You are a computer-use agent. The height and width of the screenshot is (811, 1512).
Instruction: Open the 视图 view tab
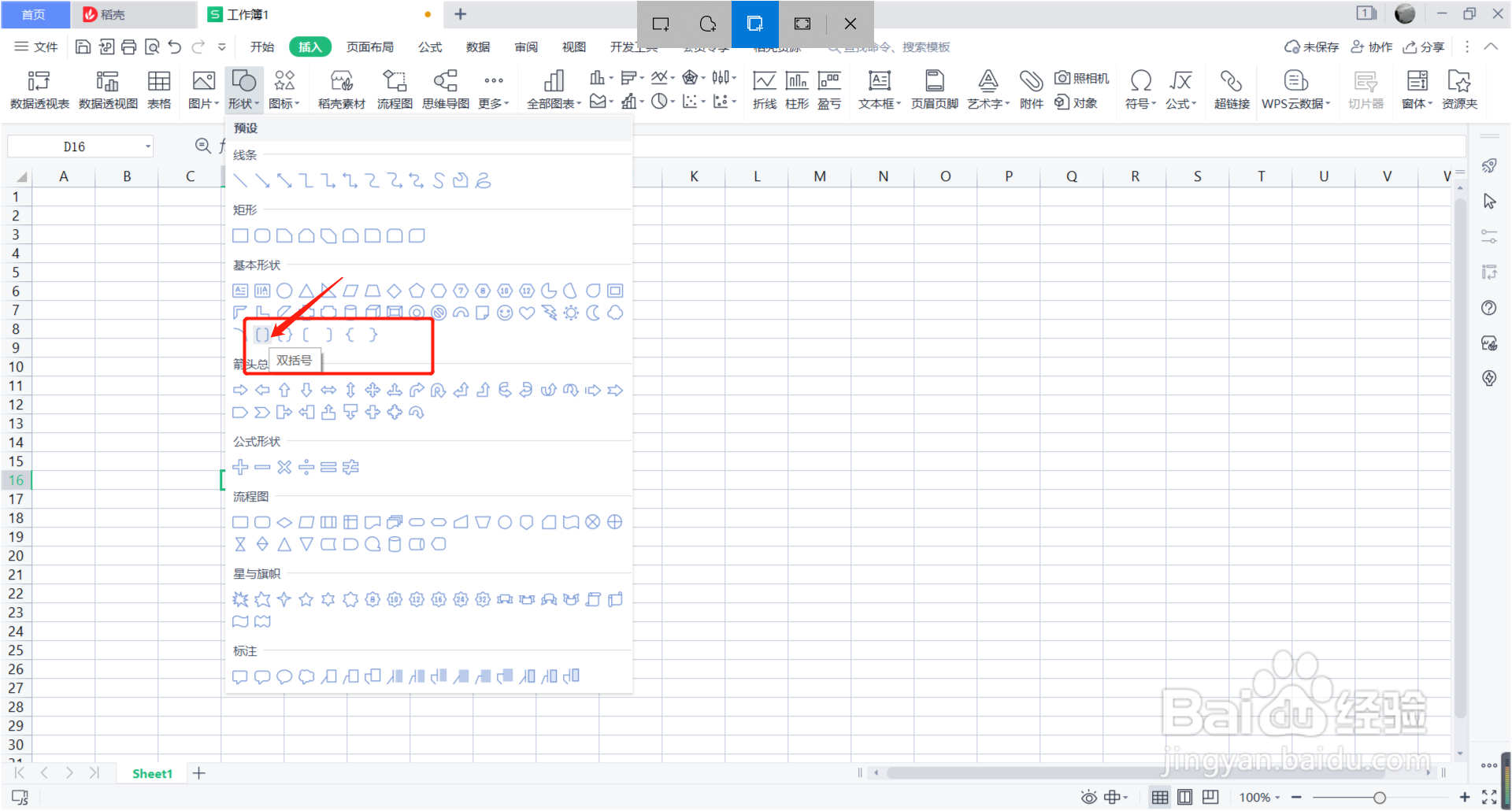click(574, 46)
